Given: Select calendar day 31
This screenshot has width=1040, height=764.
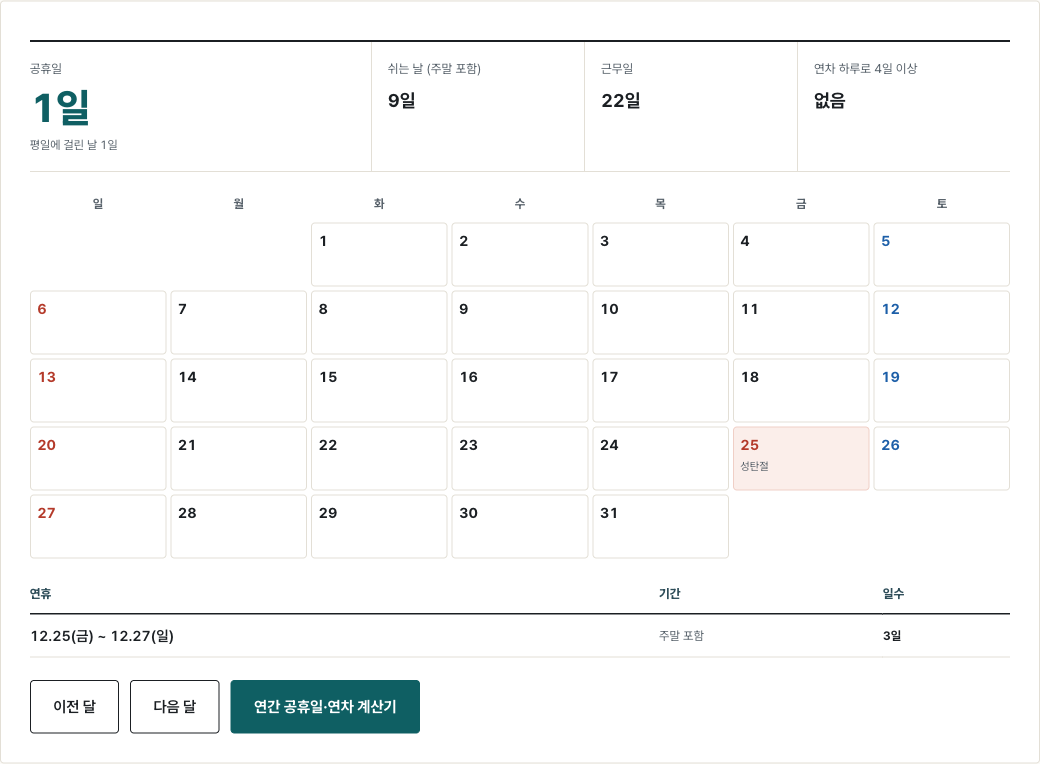Looking at the screenshot, I should point(661,527).
